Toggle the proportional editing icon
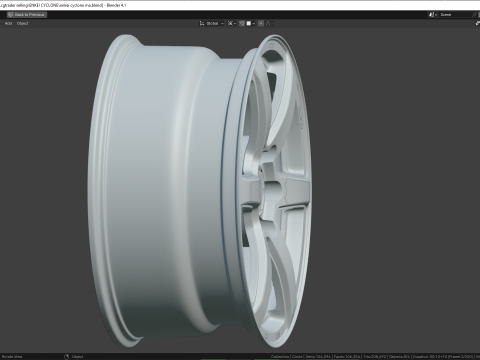The width and height of the screenshot is (480, 360). click(261, 23)
